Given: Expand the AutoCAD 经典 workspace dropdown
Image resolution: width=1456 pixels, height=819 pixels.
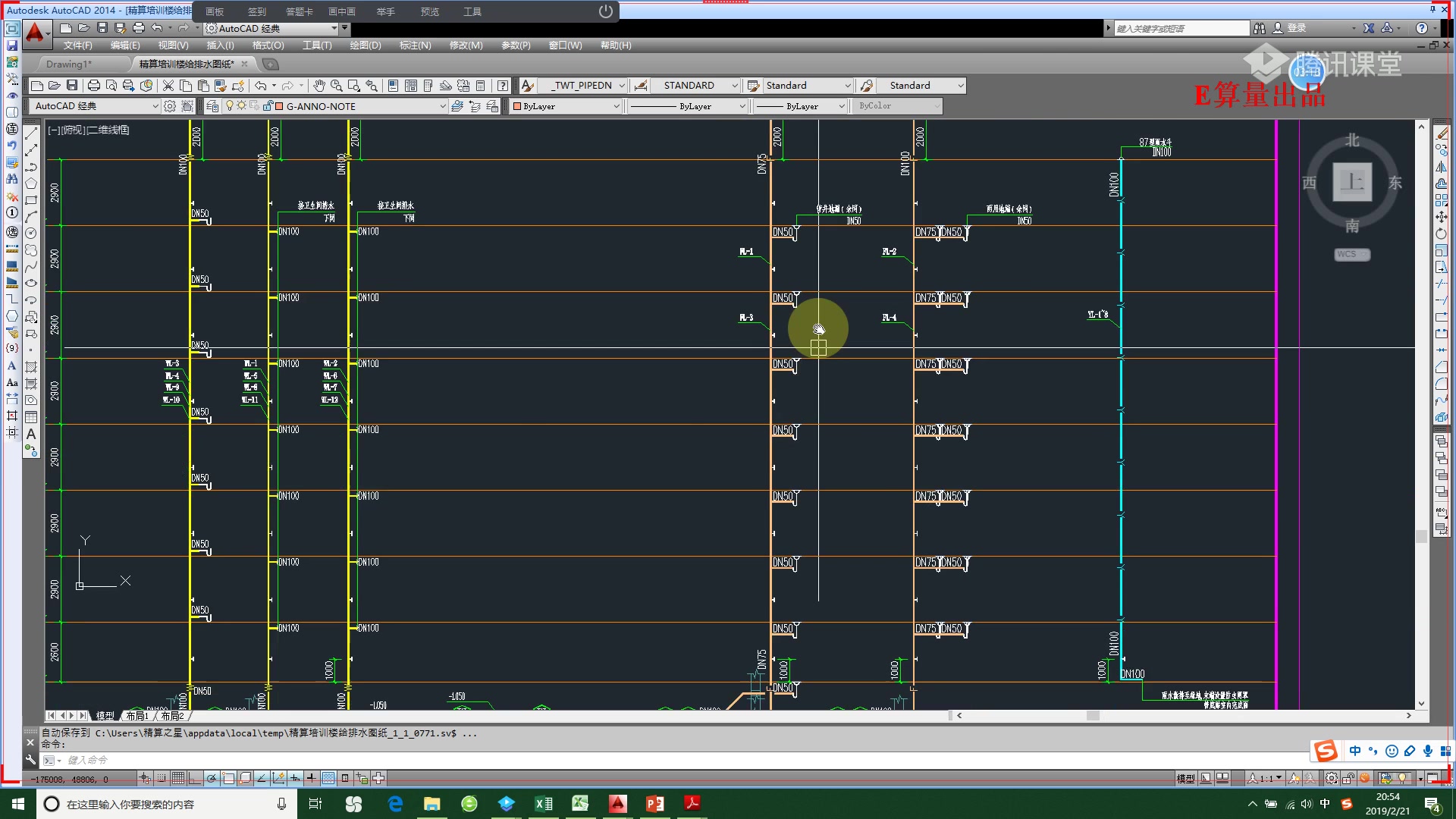Looking at the screenshot, I should (x=155, y=106).
